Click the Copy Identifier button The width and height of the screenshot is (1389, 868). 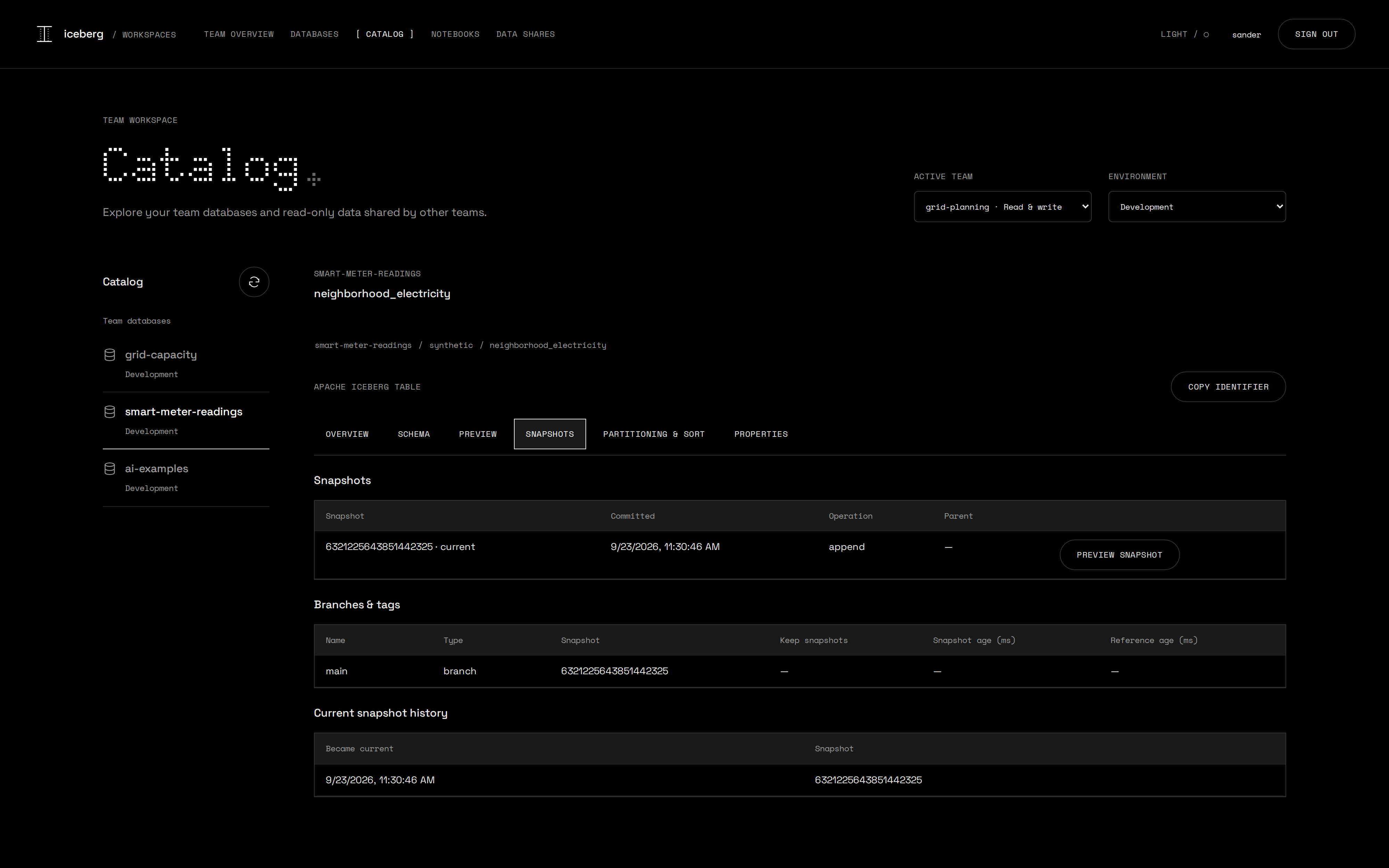(1228, 387)
